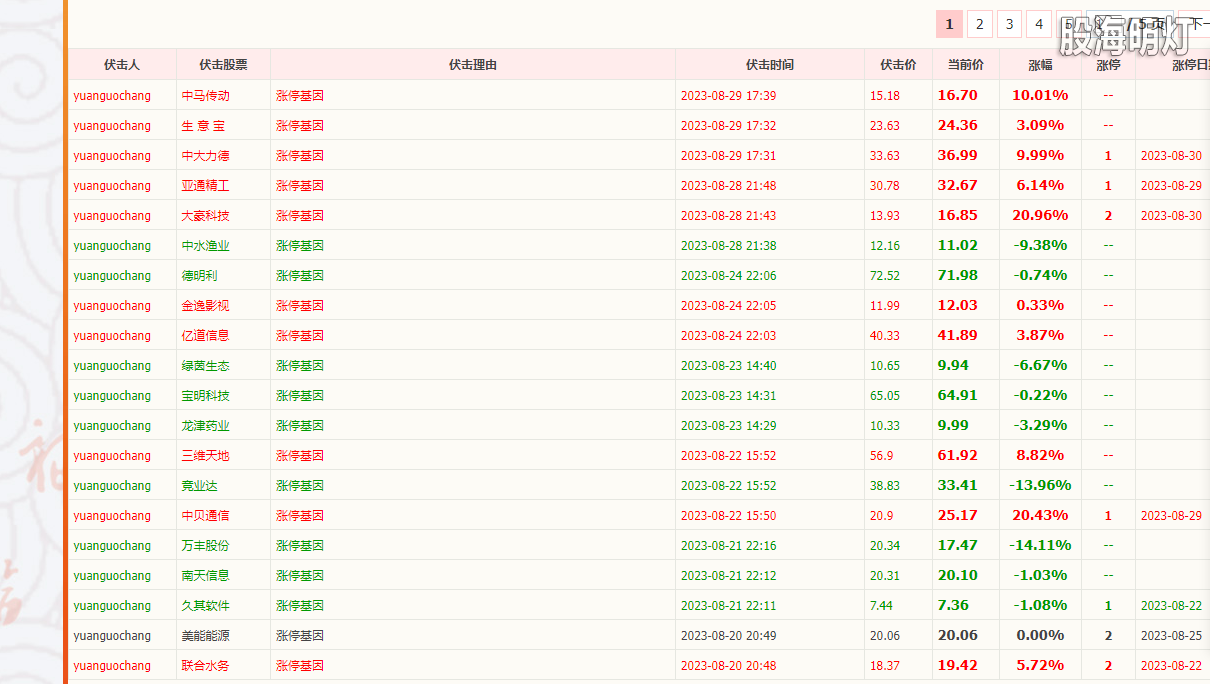Open stock 中大力德

[x=205, y=156]
